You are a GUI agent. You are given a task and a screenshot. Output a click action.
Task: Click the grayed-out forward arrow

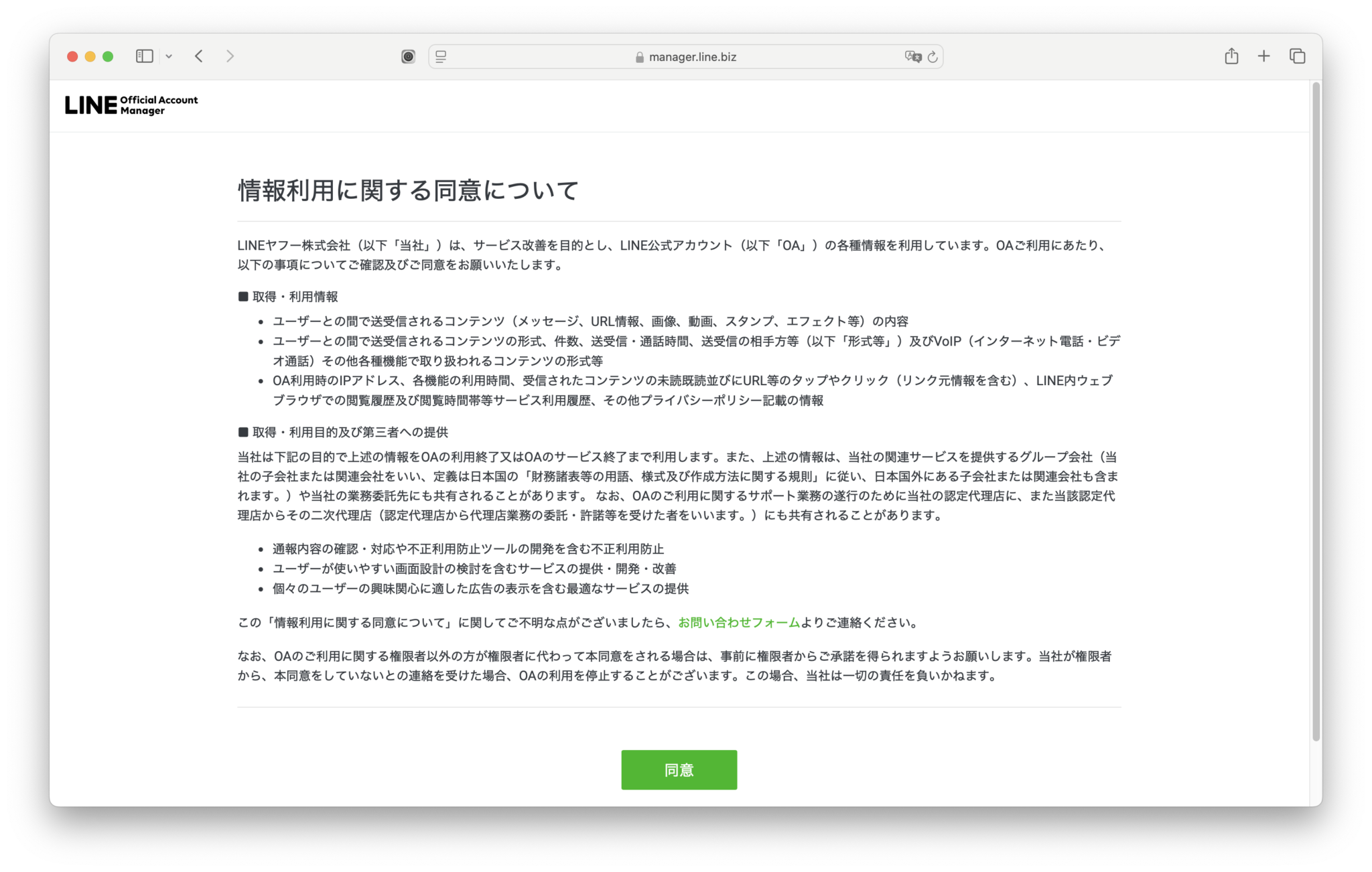tap(230, 56)
